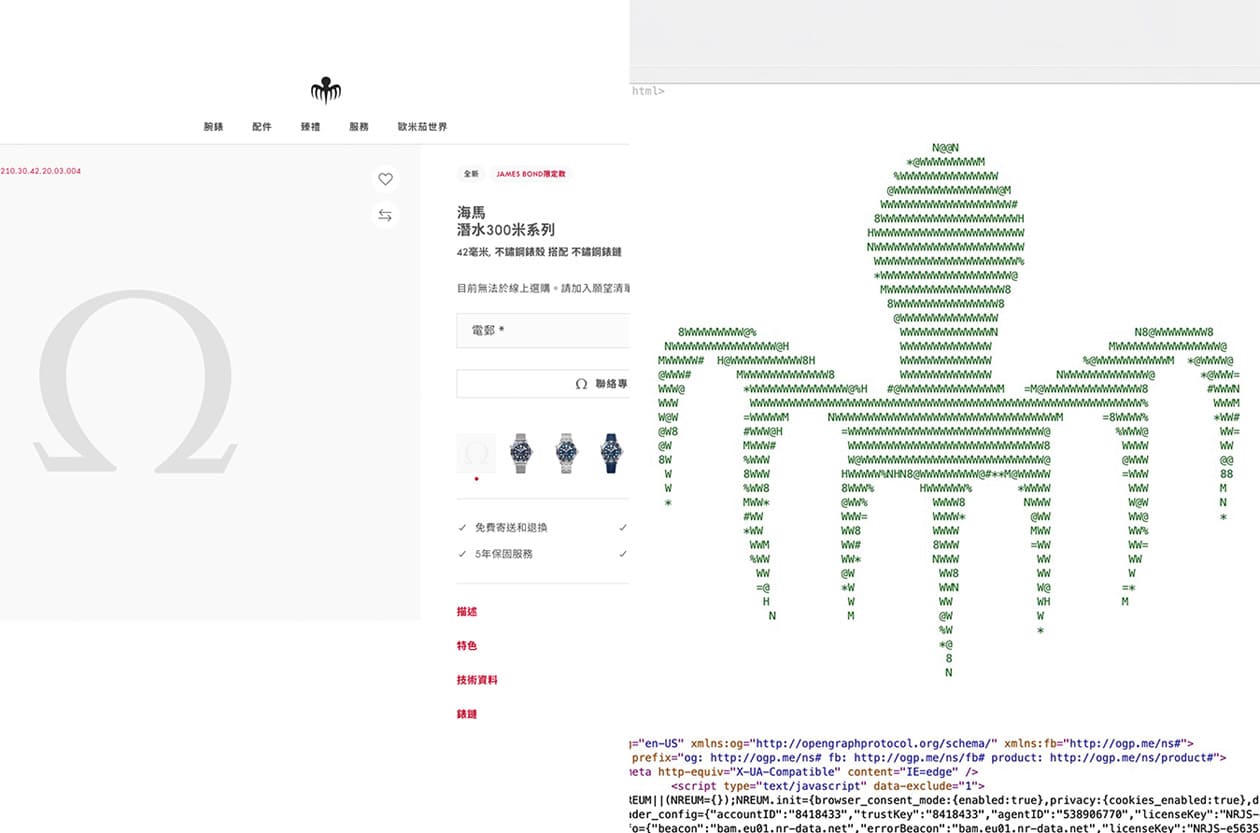The width and height of the screenshot is (1260, 833).
Task: Open the 技術資料 section link
Action: point(477,680)
